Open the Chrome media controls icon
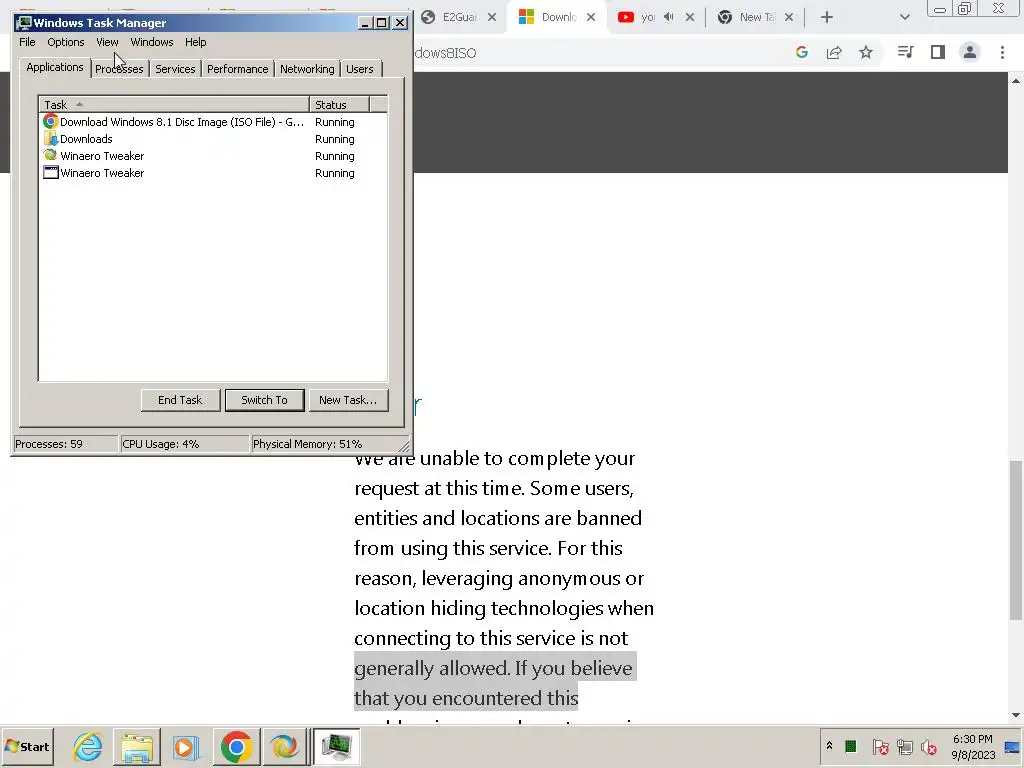 pos(905,52)
